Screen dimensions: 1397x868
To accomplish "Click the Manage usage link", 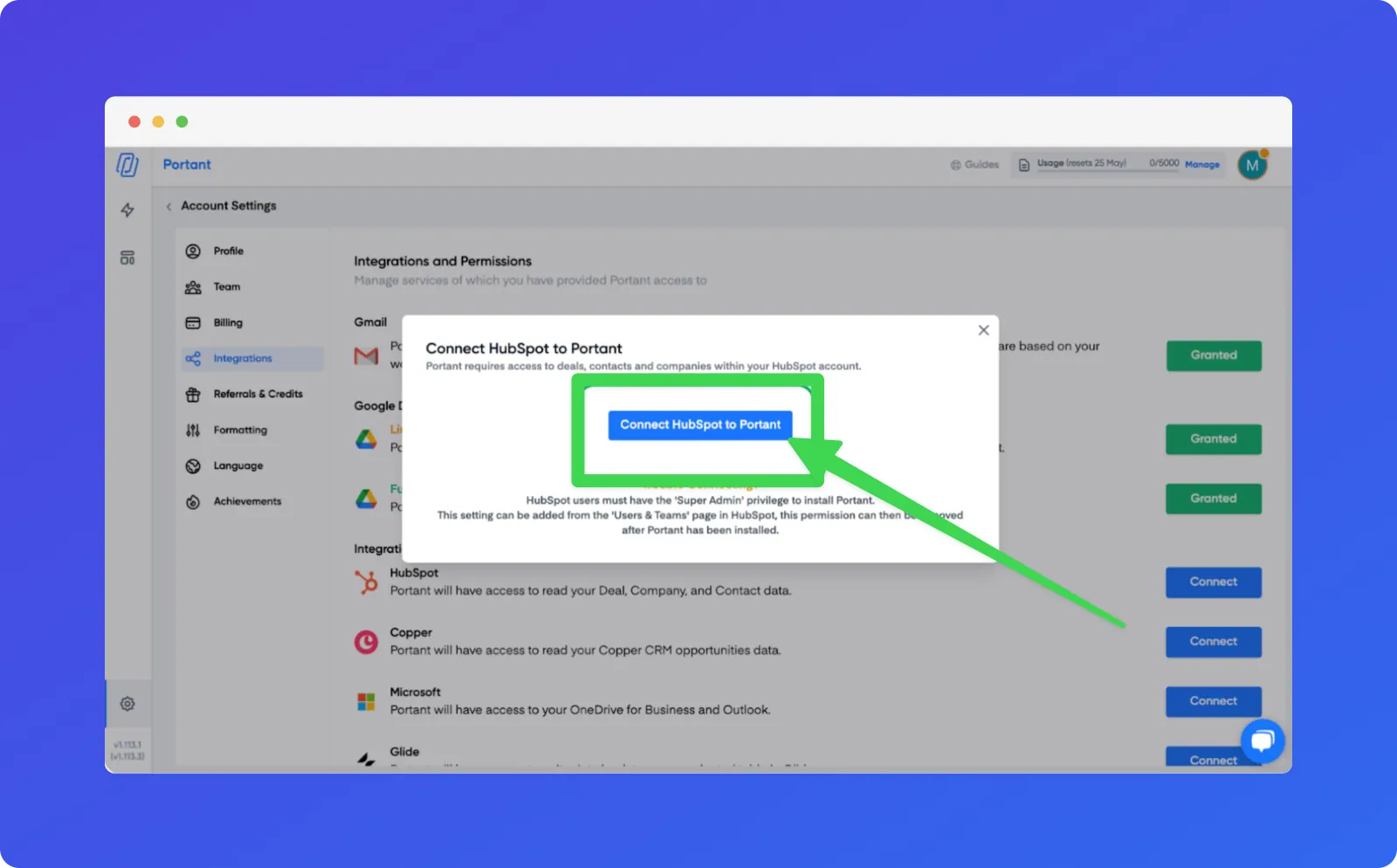I will 1202,165.
